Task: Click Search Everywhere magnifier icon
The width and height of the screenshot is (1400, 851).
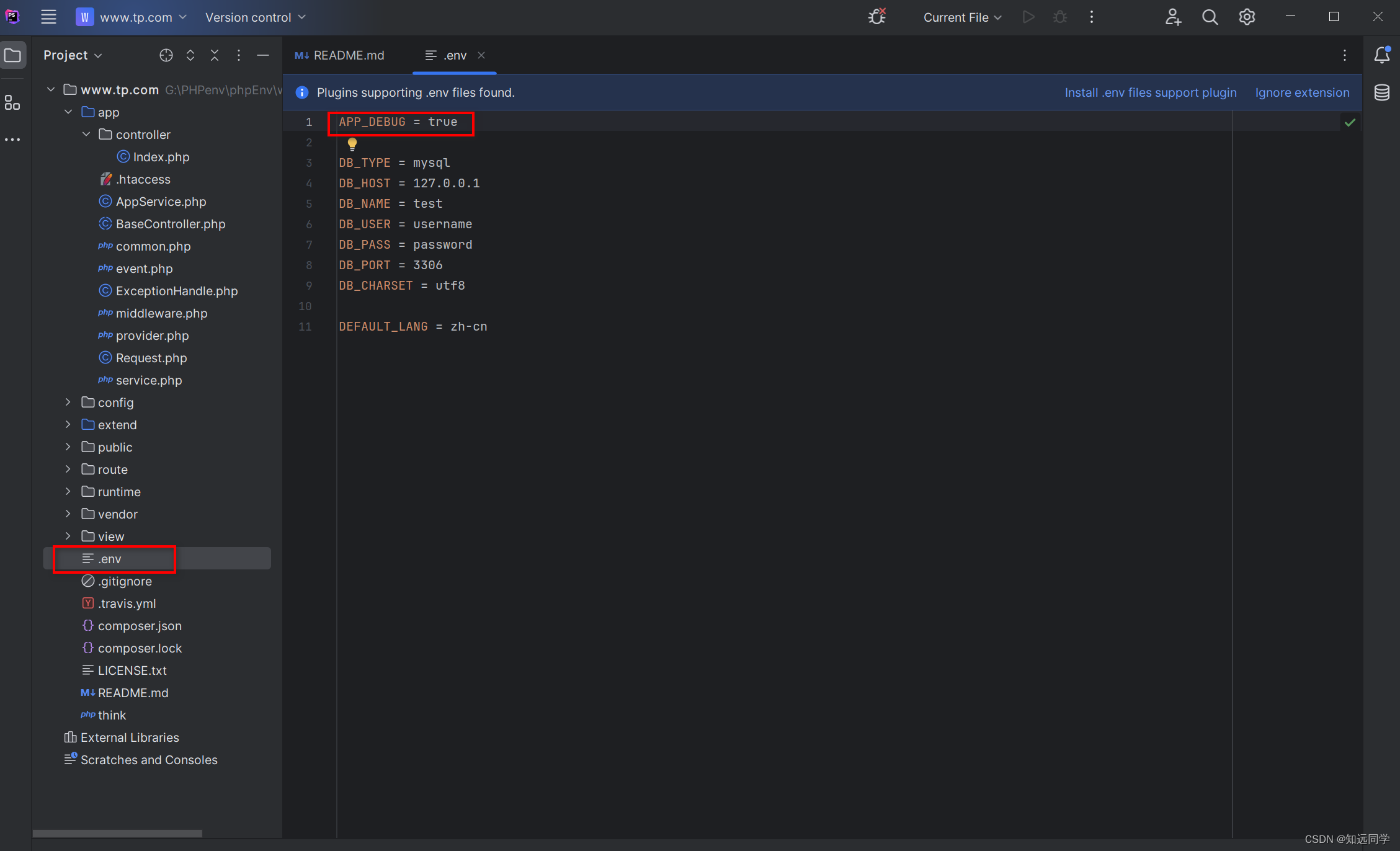Action: 1210,17
